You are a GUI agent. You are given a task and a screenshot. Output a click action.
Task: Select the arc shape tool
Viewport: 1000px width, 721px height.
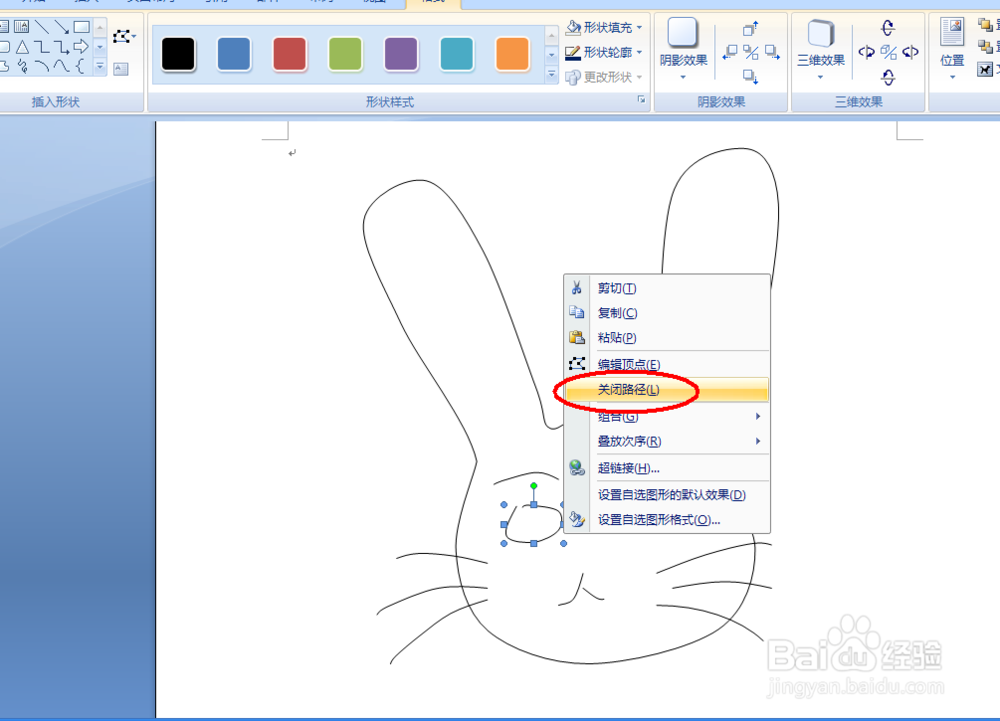coord(42,66)
